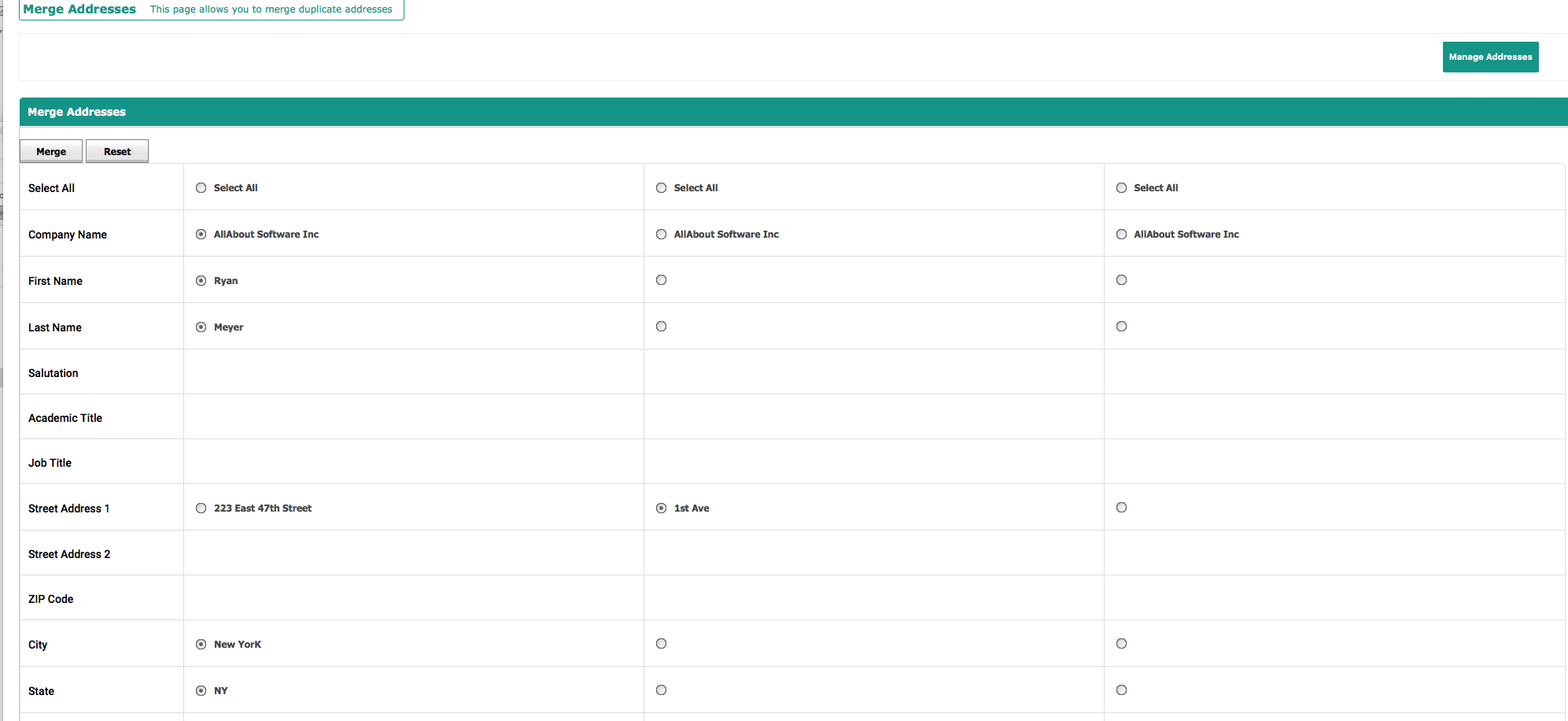The image size is (1568, 721).
Task: Select empty State radio in third column
Action: pyautogui.click(x=1122, y=690)
